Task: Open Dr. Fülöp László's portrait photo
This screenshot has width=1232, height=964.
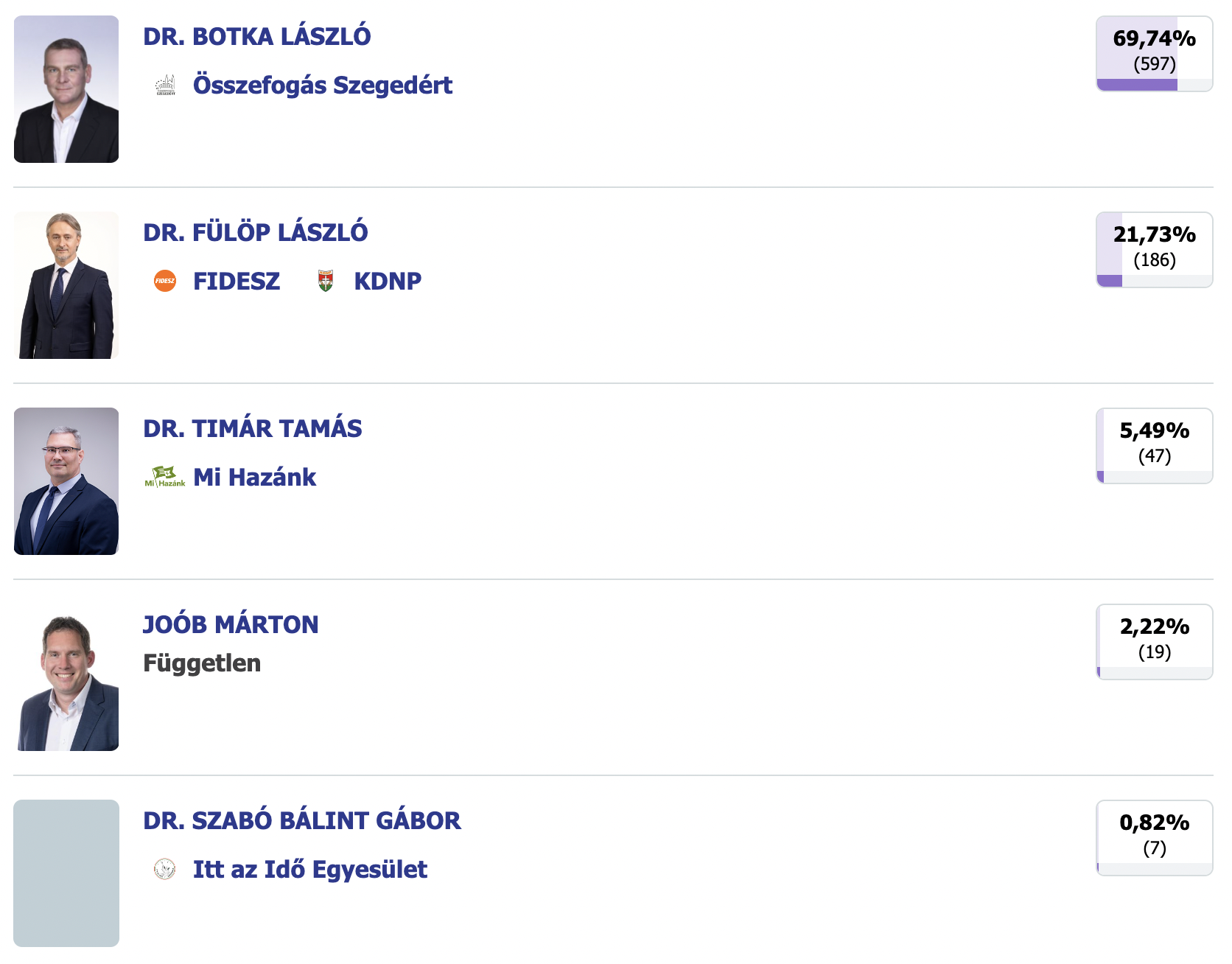Action: pyautogui.click(x=66, y=285)
